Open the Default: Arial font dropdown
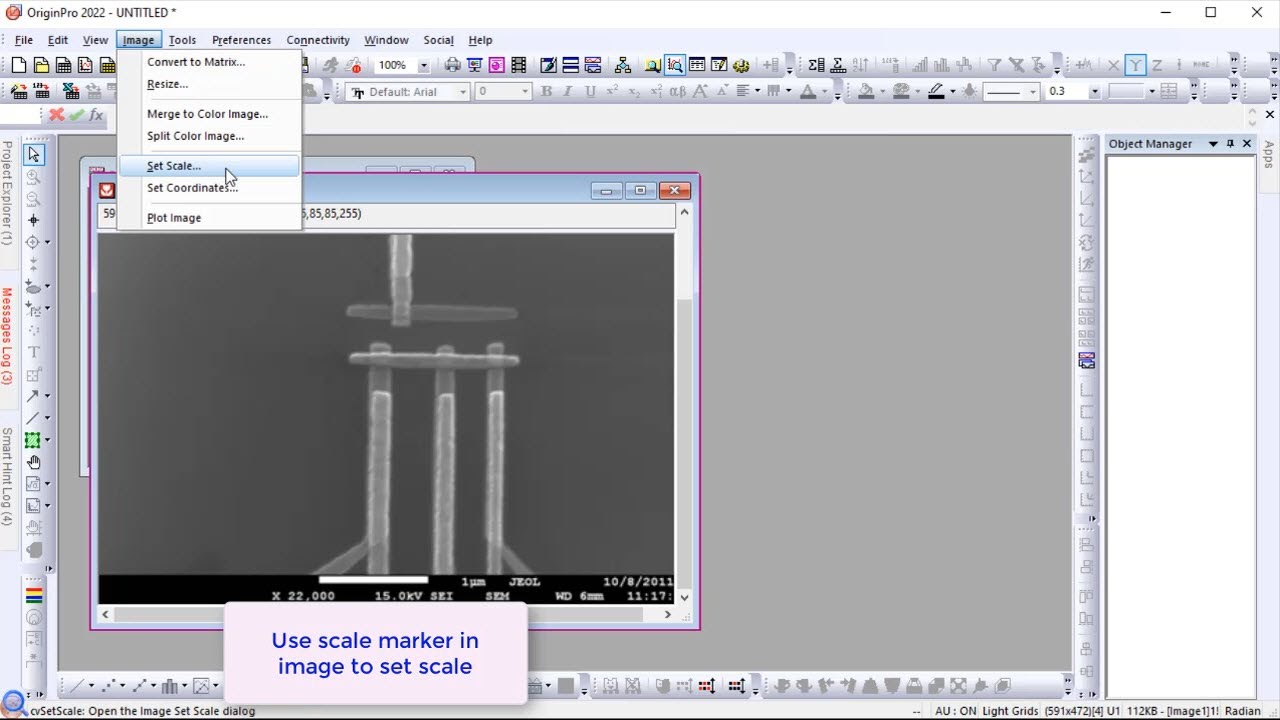The height and width of the screenshot is (720, 1280). coord(463,91)
